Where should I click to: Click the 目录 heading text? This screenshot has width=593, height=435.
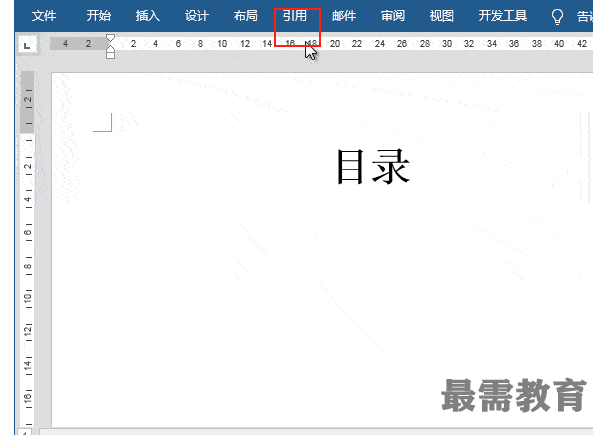pyautogui.click(x=373, y=166)
